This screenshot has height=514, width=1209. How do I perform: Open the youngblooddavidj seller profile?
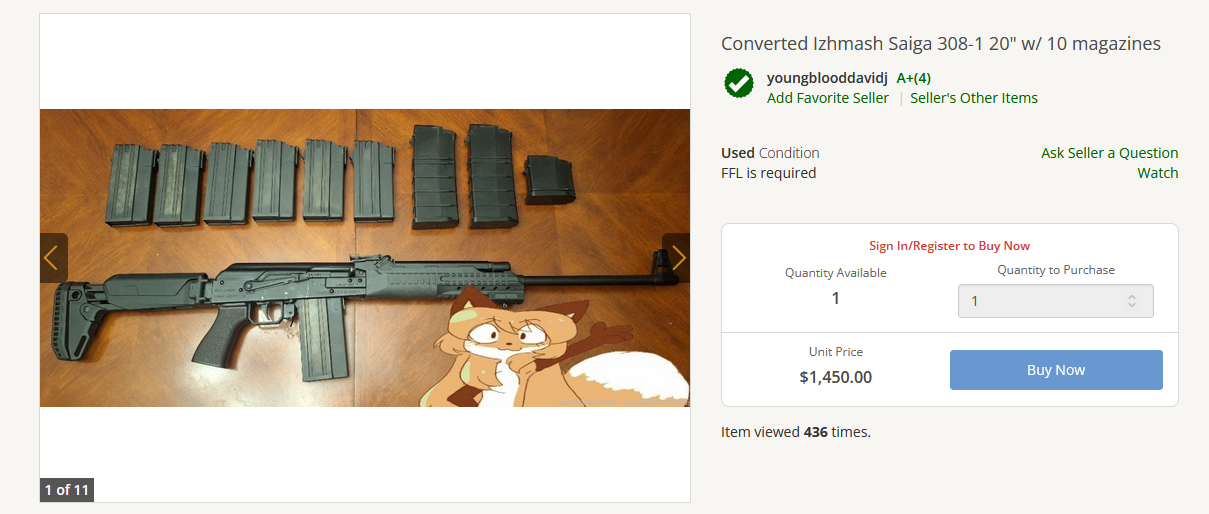(x=827, y=78)
